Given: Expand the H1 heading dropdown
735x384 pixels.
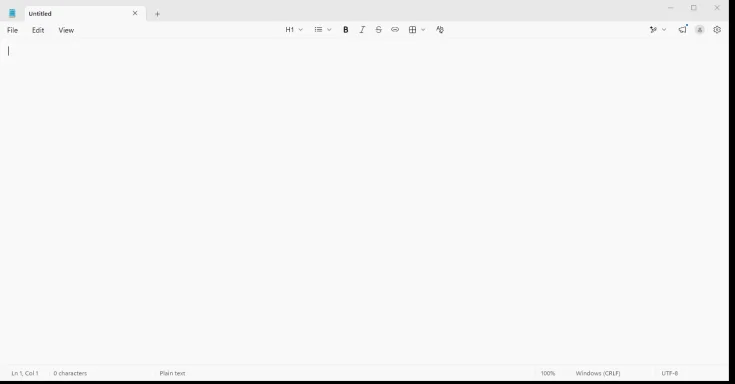Looking at the screenshot, I should [294, 30].
